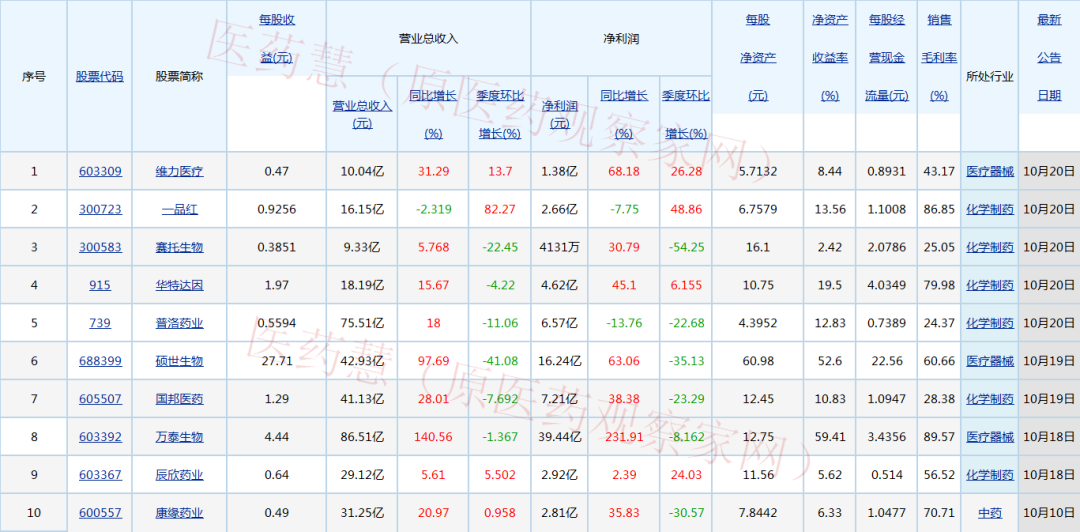Select 4131万 net profit cell
The height and width of the screenshot is (532, 1080).
point(559,247)
